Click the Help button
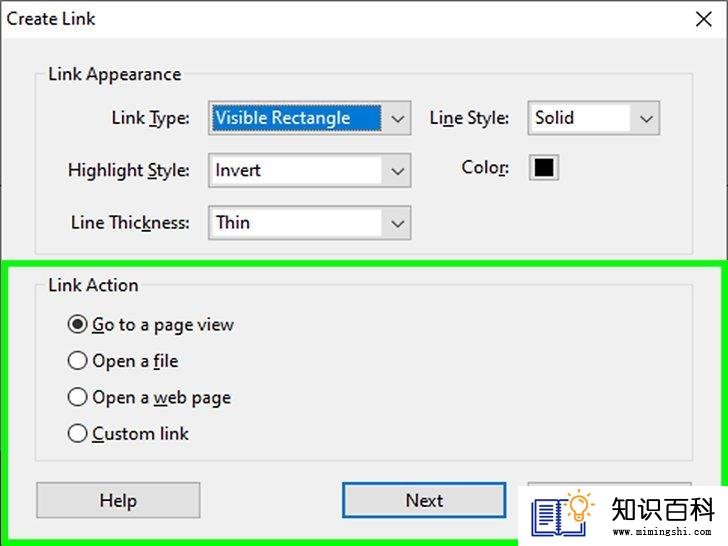 coord(118,500)
